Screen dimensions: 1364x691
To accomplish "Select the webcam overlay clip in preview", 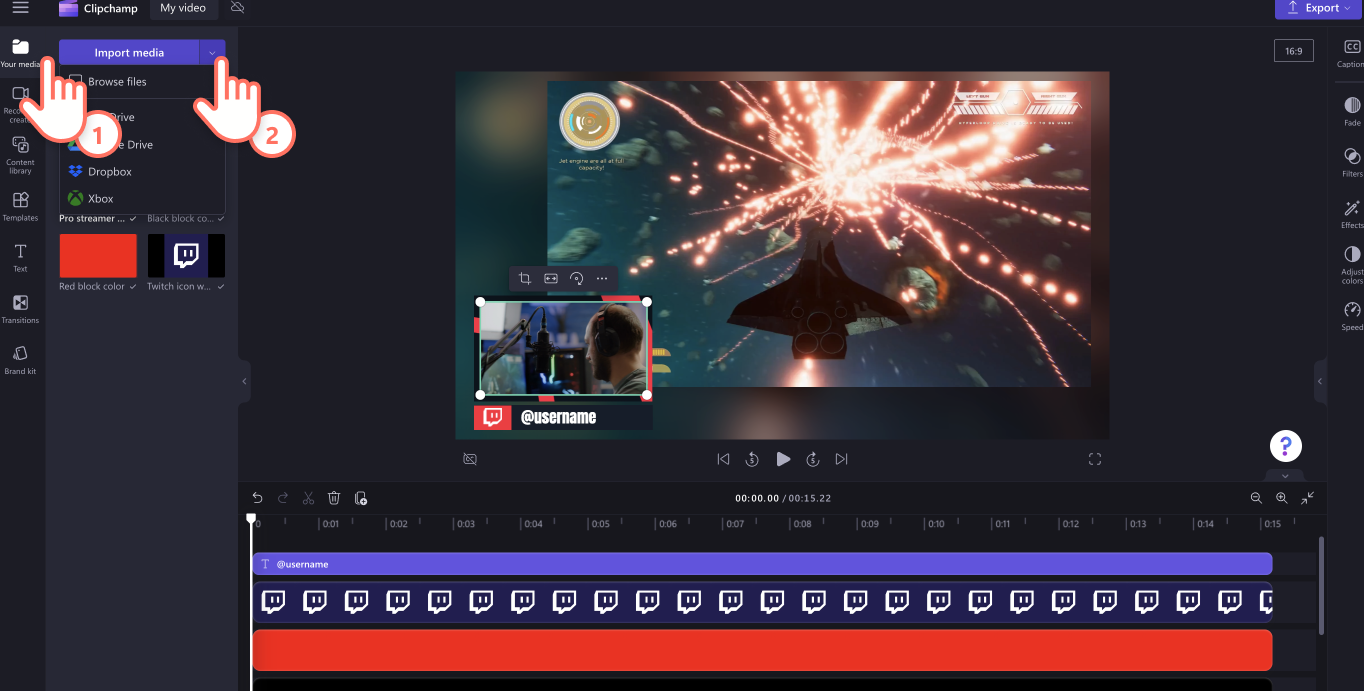I will coord(563,348).
